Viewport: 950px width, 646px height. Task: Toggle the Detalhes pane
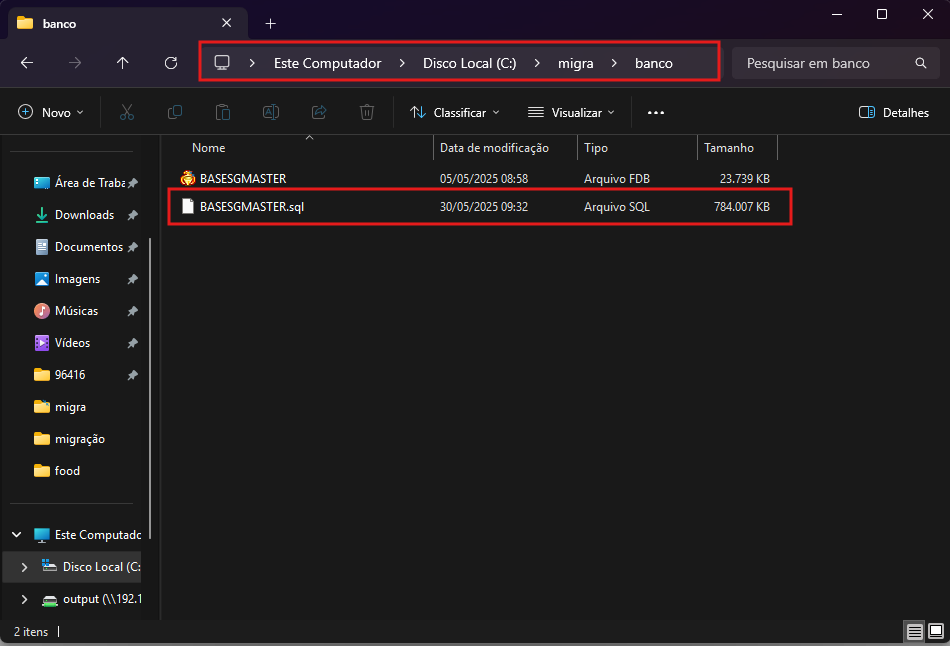click(x=894, y=113)
